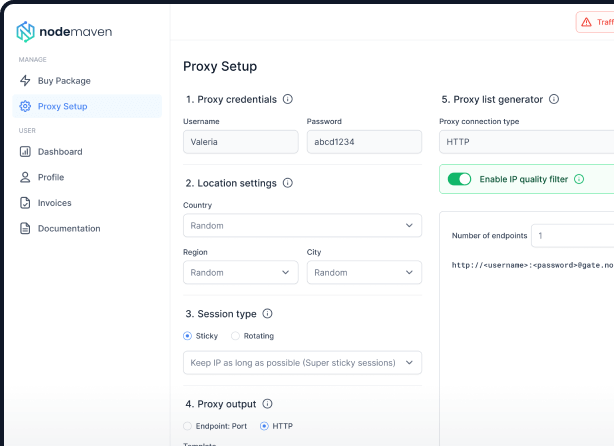The image size is (614, 446).
Task: Click the info icon beside Location settings
Action: [x=287, y=183]
